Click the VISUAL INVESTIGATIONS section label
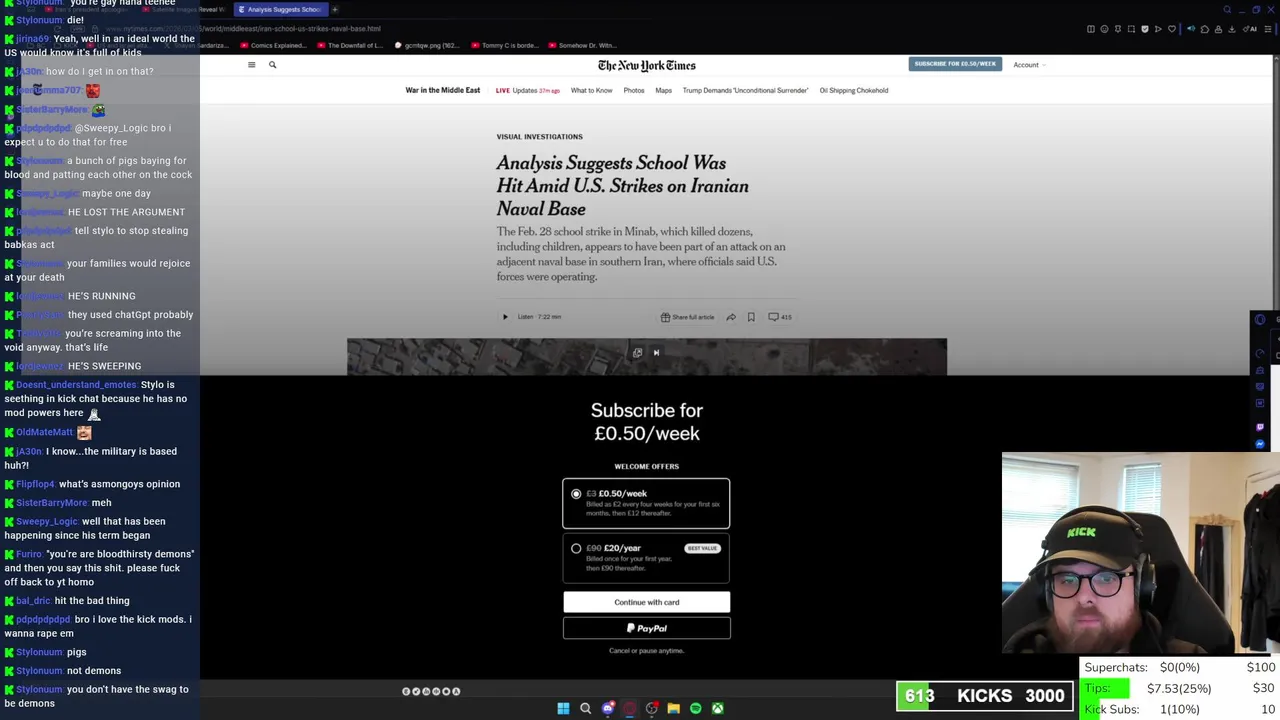This screenshot has width=1280, height=720. click(x=539, y=136)
